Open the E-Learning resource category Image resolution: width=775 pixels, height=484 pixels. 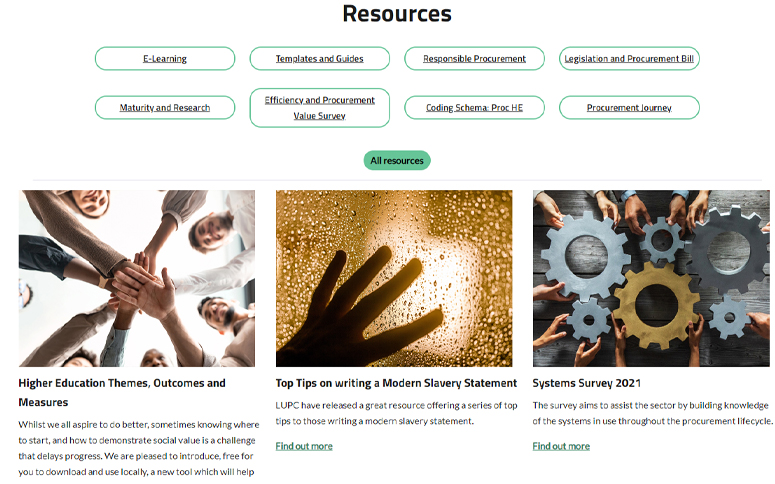click(x=165, y=58)
